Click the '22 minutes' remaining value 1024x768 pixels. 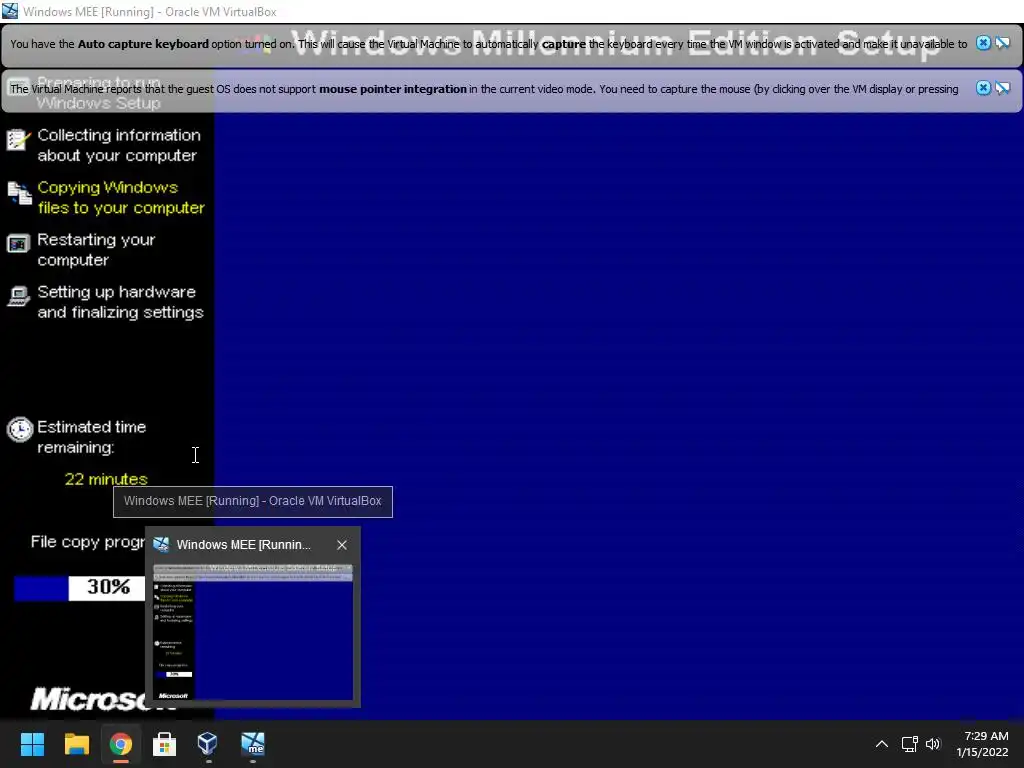(x=106, y=479)
